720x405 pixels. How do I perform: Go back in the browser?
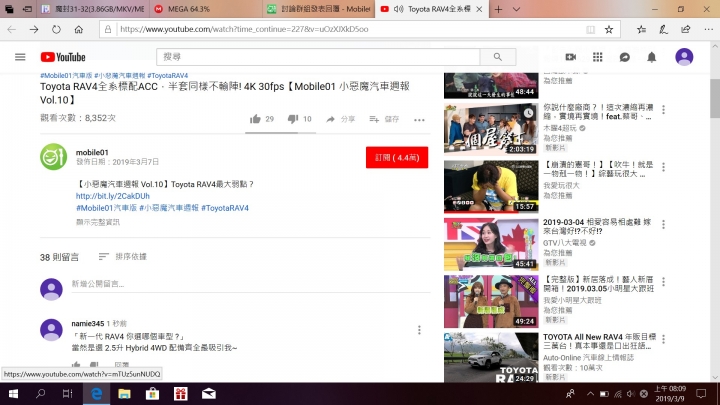(11, 29)
